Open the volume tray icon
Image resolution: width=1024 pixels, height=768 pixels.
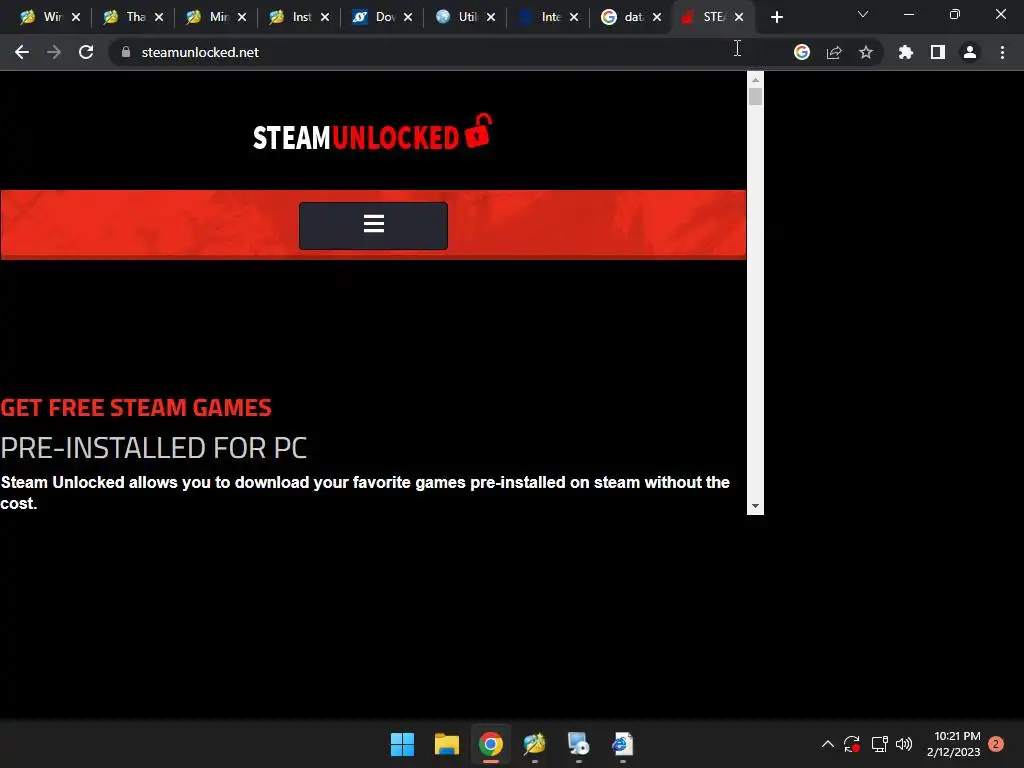coord(904,744)
